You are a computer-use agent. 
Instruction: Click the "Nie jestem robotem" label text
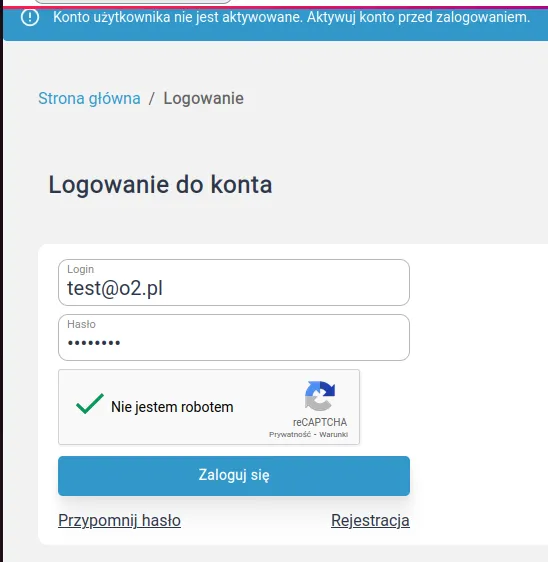click(172, 407)
